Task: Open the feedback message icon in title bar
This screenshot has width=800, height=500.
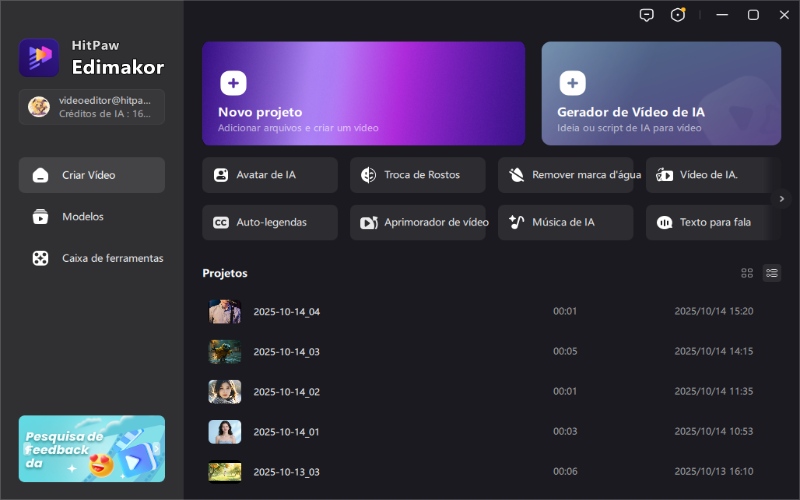Action: (646, 15)
